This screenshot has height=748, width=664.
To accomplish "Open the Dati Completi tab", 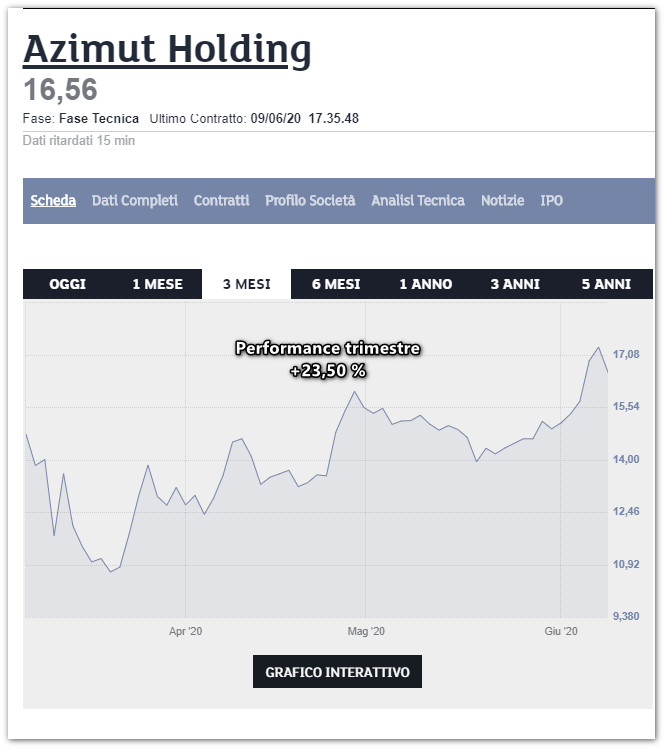I will 135,200.
